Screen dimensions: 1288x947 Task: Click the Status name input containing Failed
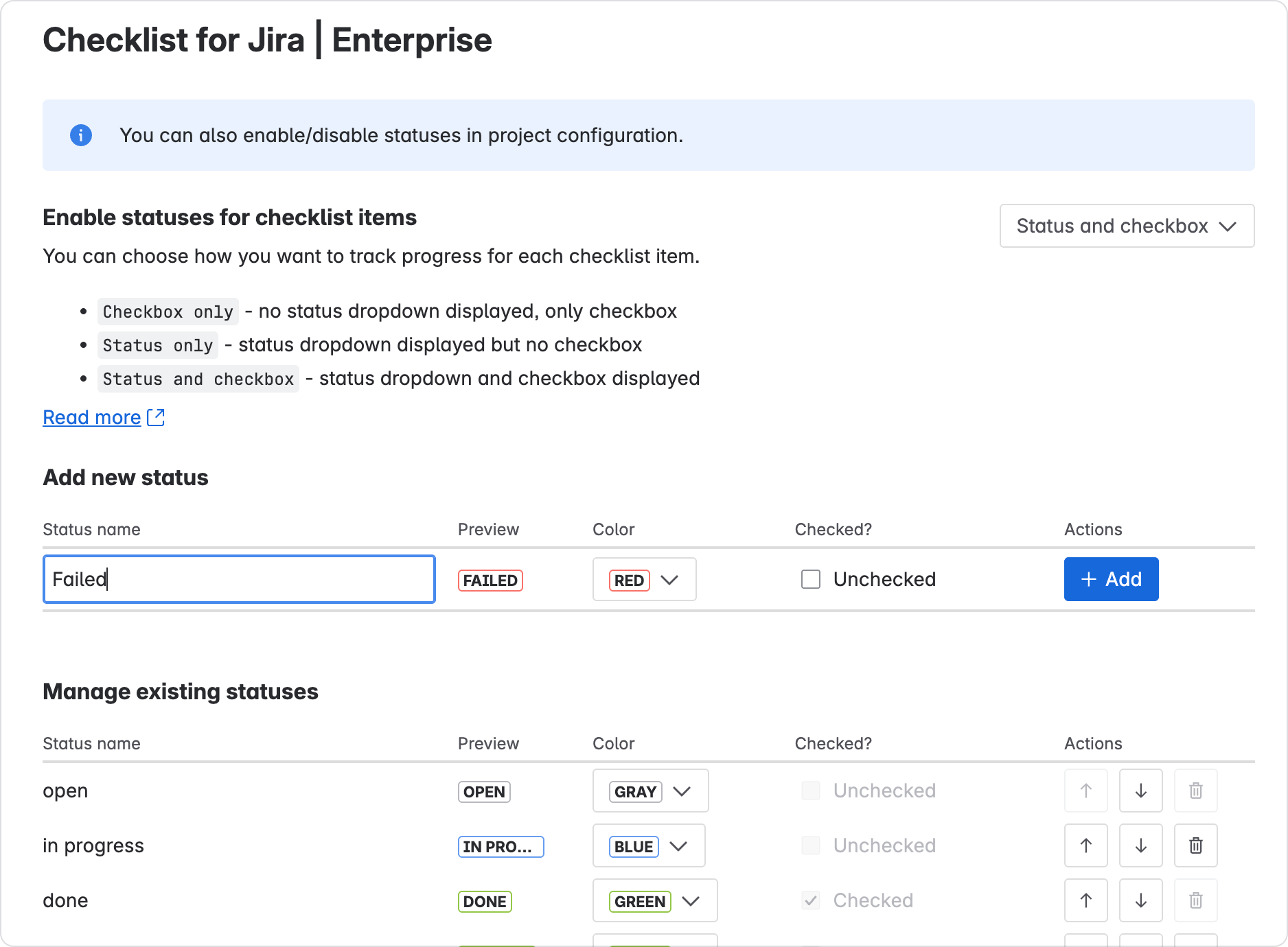tap(239, 579)
